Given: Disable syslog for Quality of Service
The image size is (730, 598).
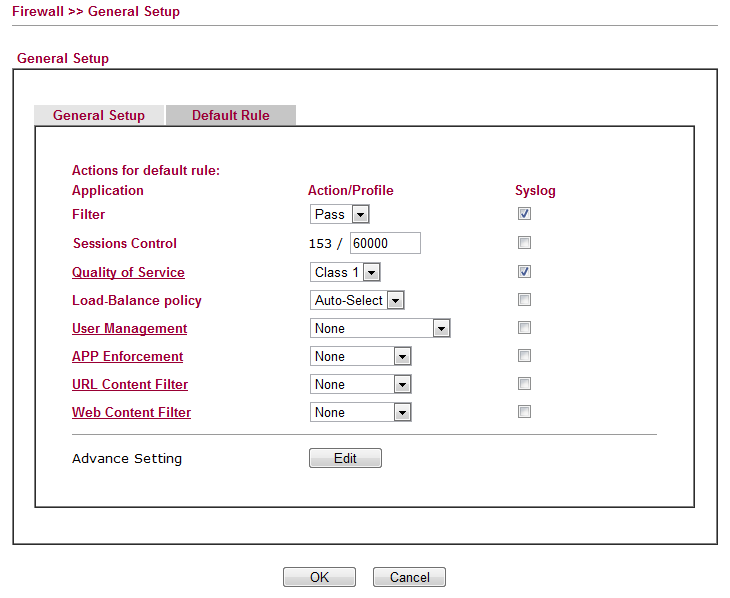Looking at the screenshot, I should [x=524, y=272].
